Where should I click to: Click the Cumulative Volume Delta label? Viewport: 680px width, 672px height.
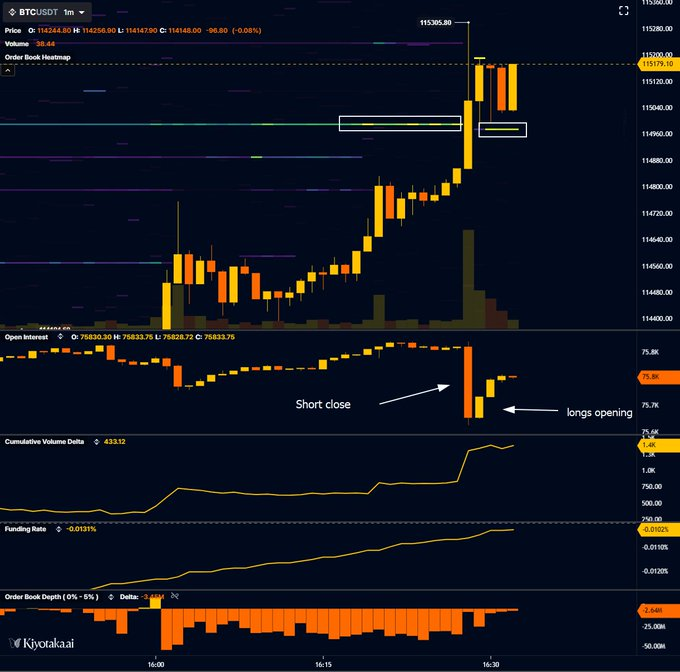(47, 442)
